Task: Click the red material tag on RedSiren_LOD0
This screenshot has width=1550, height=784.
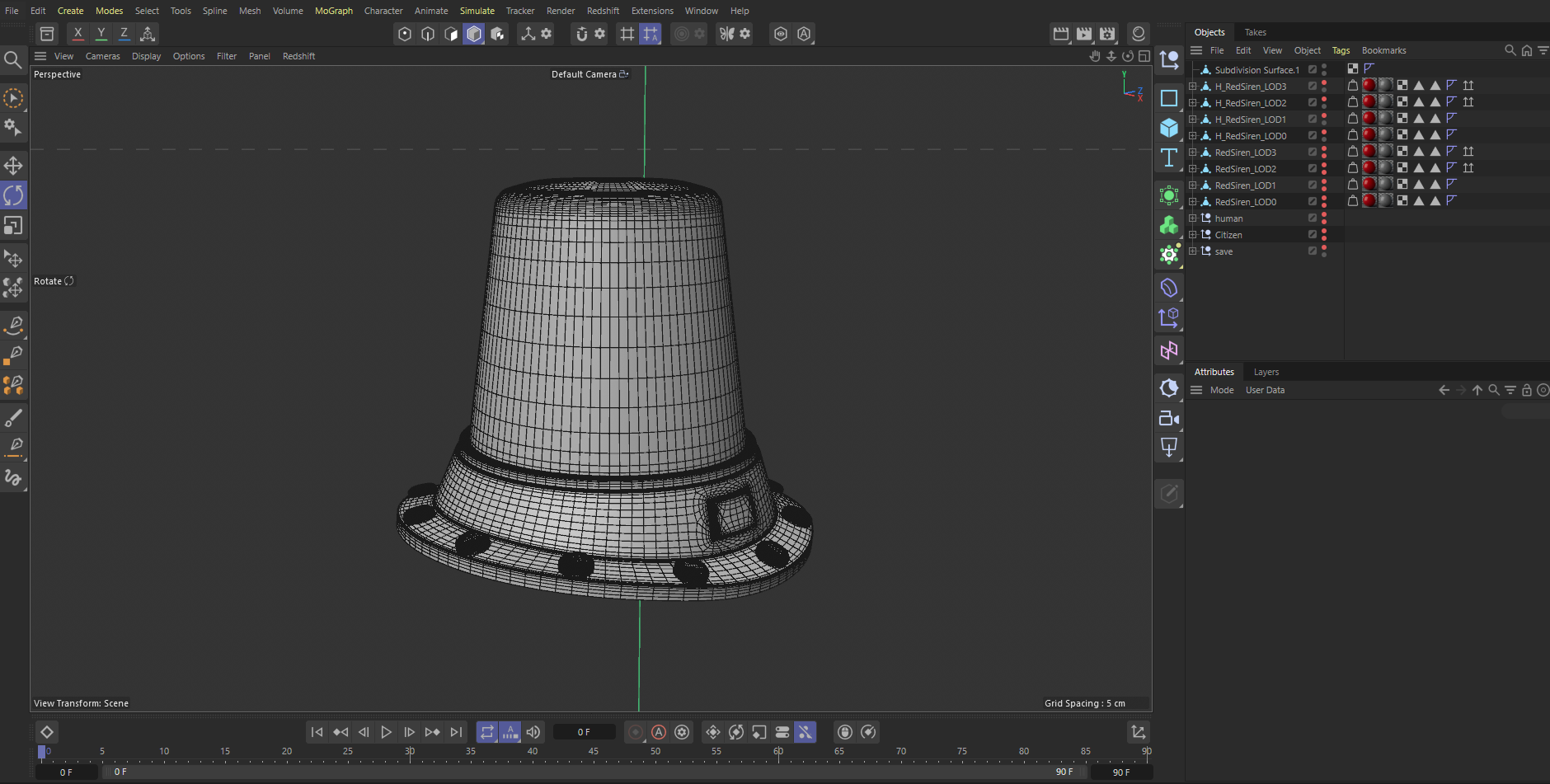Action: (x=1369, y=200)
